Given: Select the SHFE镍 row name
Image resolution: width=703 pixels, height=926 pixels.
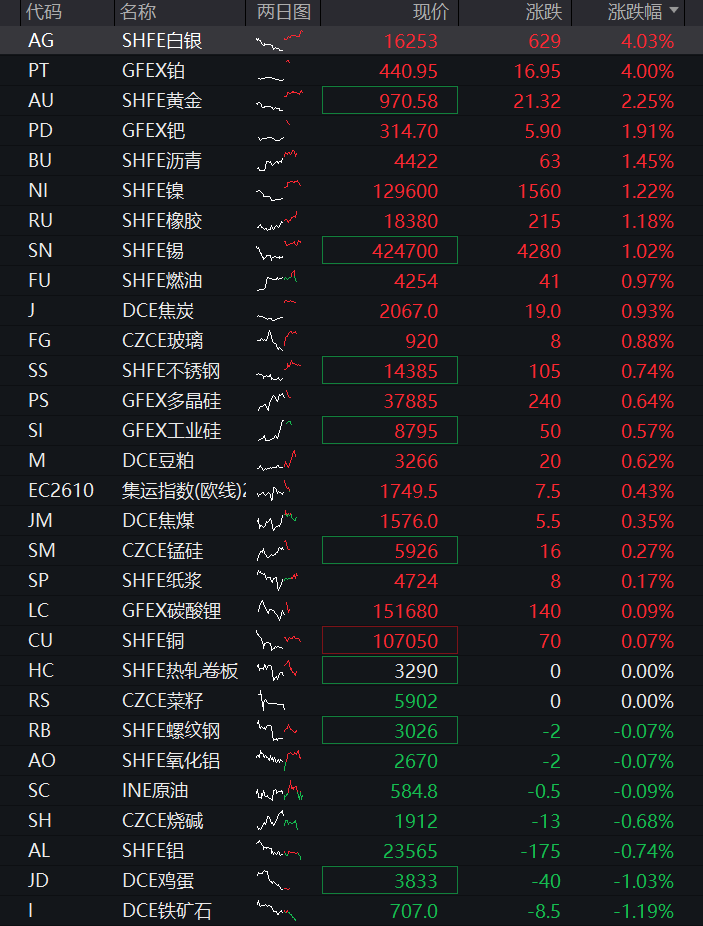Looking at the screenshot, I should point(153,191).
